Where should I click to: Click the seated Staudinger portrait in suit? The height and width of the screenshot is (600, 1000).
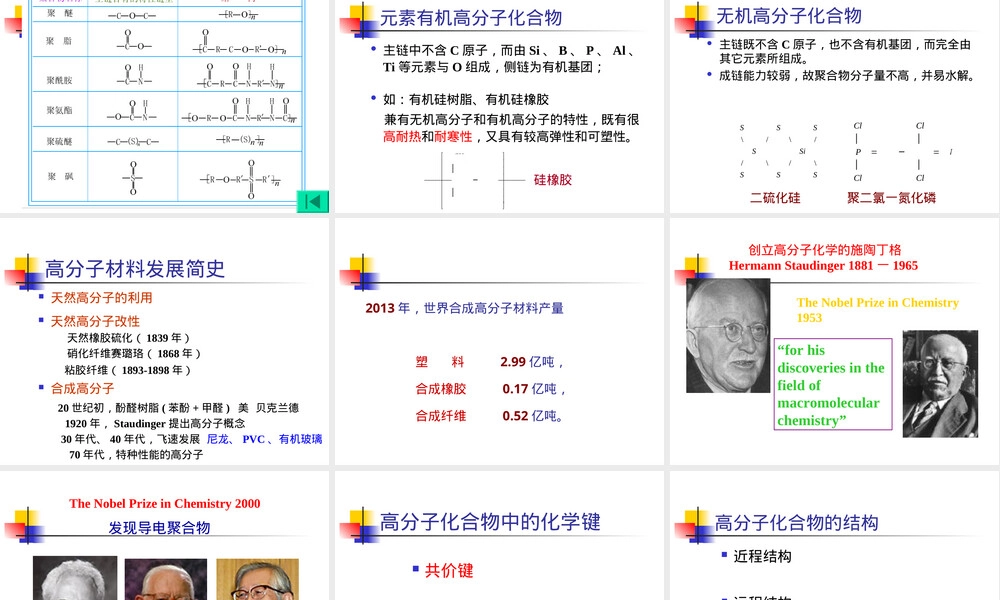pos(940,384)
